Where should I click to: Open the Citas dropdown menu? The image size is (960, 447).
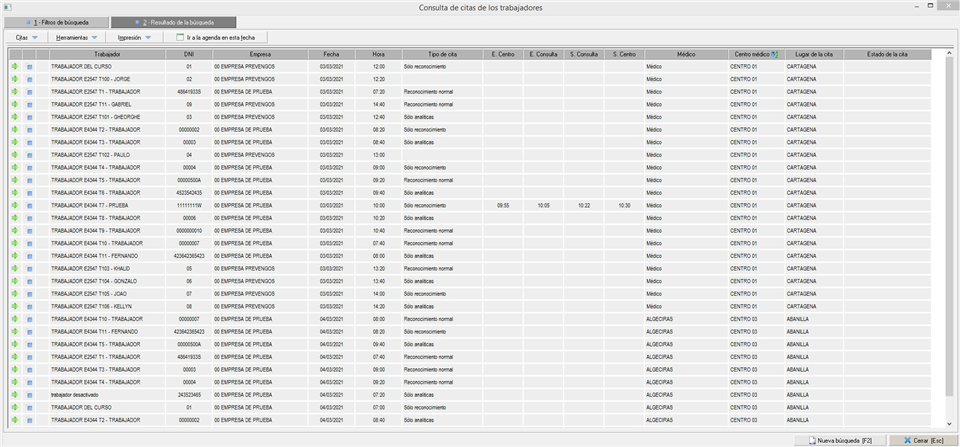tap(26, 37)
